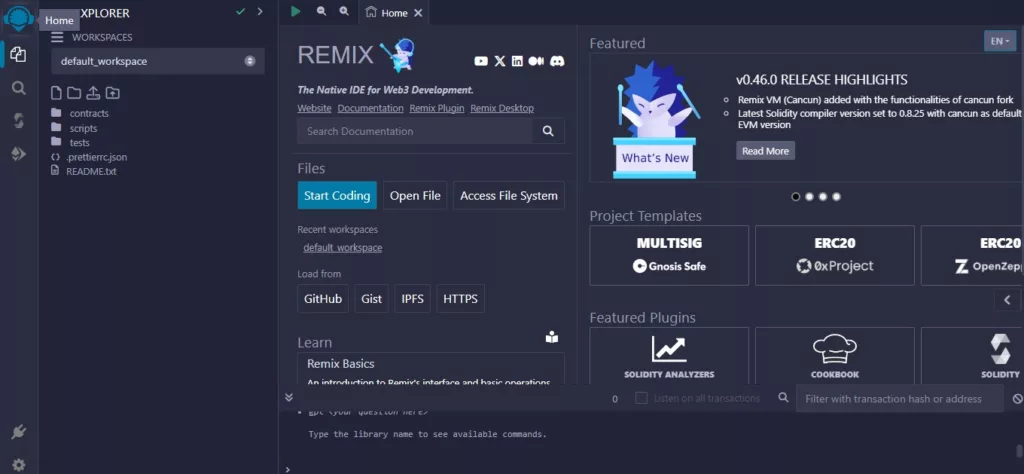Click the Read More button

[x=765, y=151]
